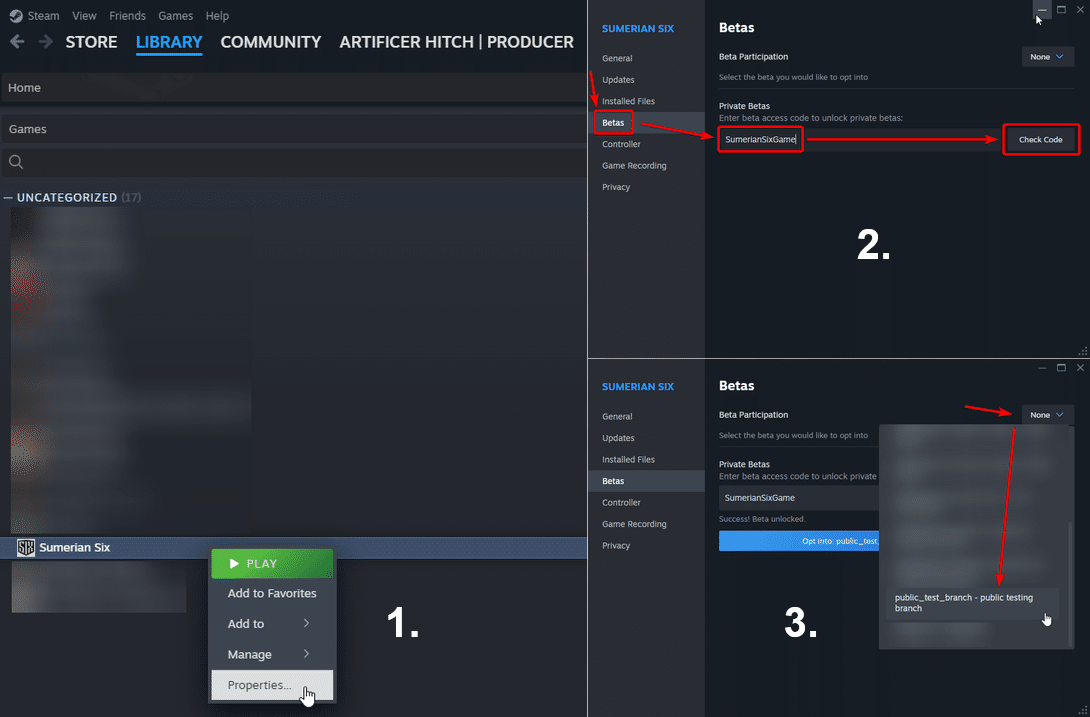Click the back navigation arrow
1090x717 pixels.
[17, 42]
